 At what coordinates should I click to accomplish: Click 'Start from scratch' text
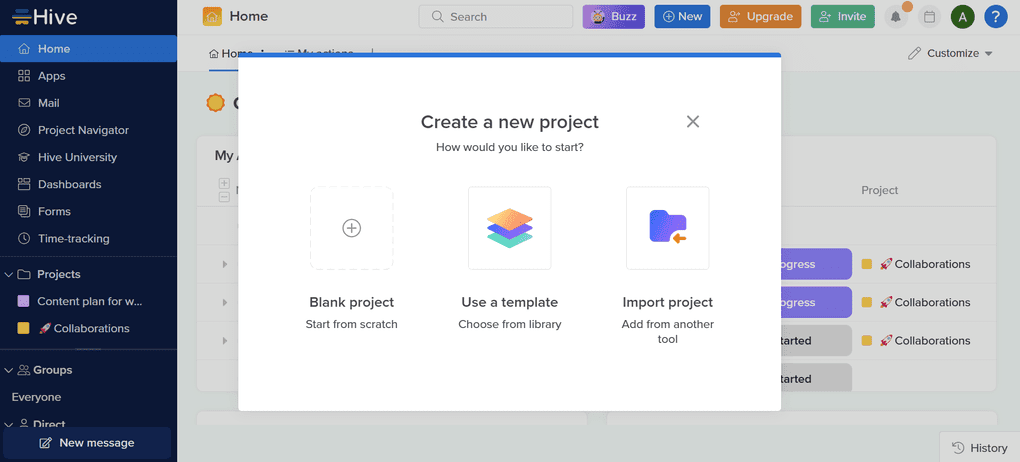(351, 324)
